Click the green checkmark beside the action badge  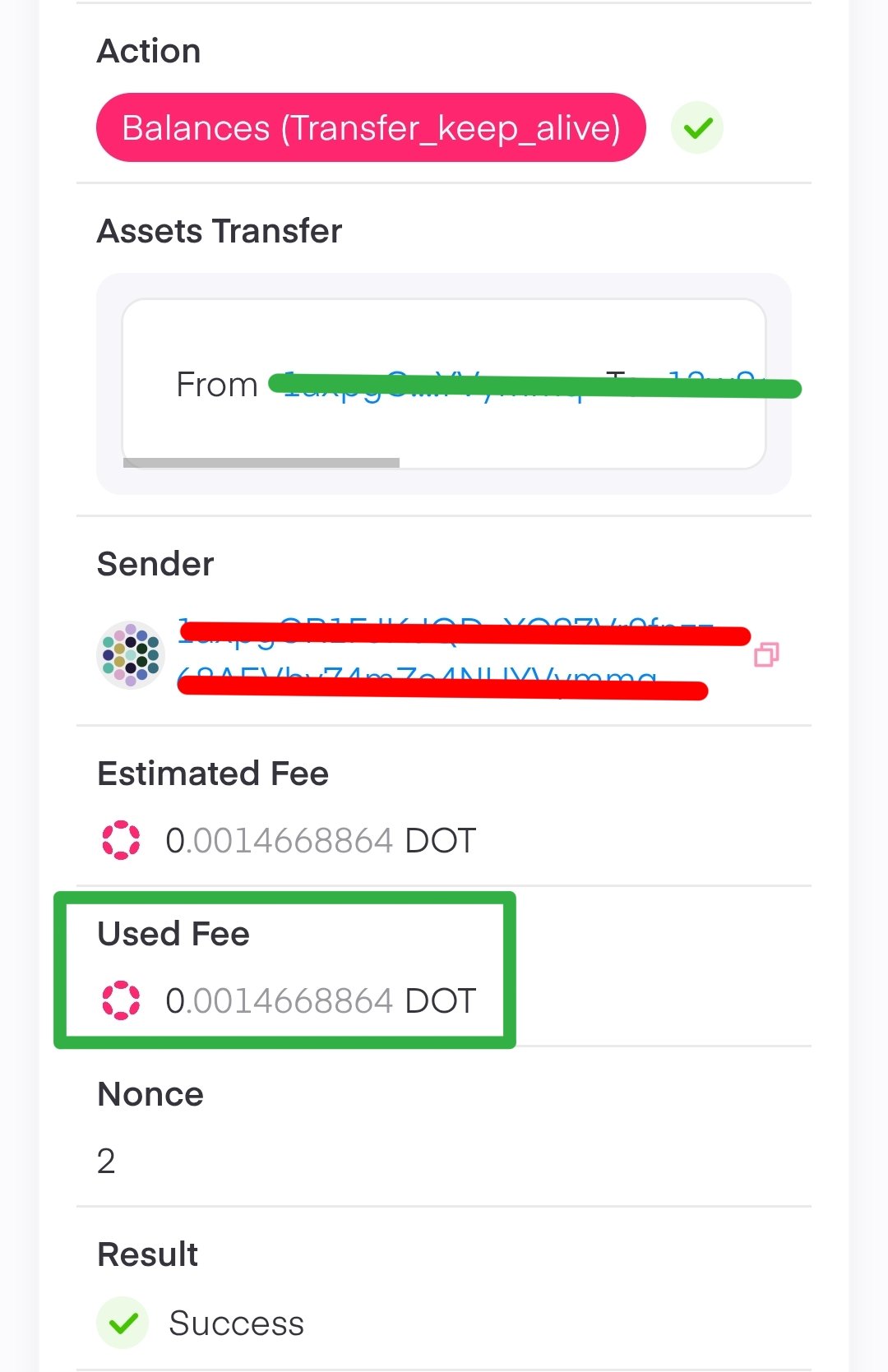(697, 128)
